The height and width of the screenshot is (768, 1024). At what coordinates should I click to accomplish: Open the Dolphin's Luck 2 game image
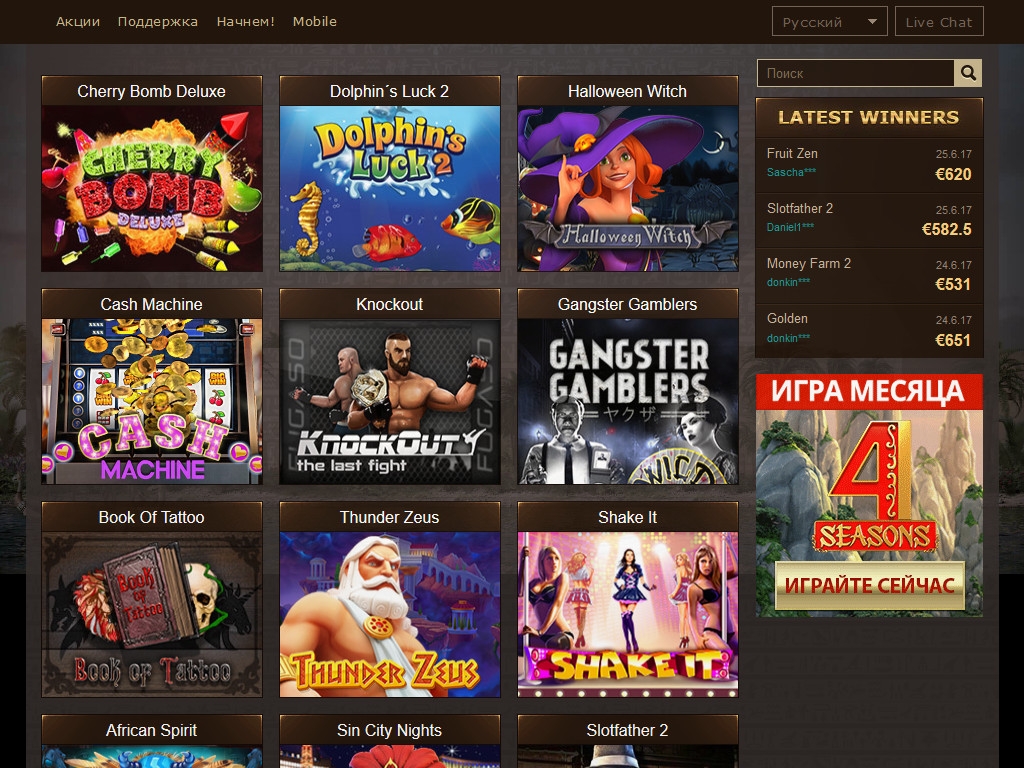click(390, 188)
